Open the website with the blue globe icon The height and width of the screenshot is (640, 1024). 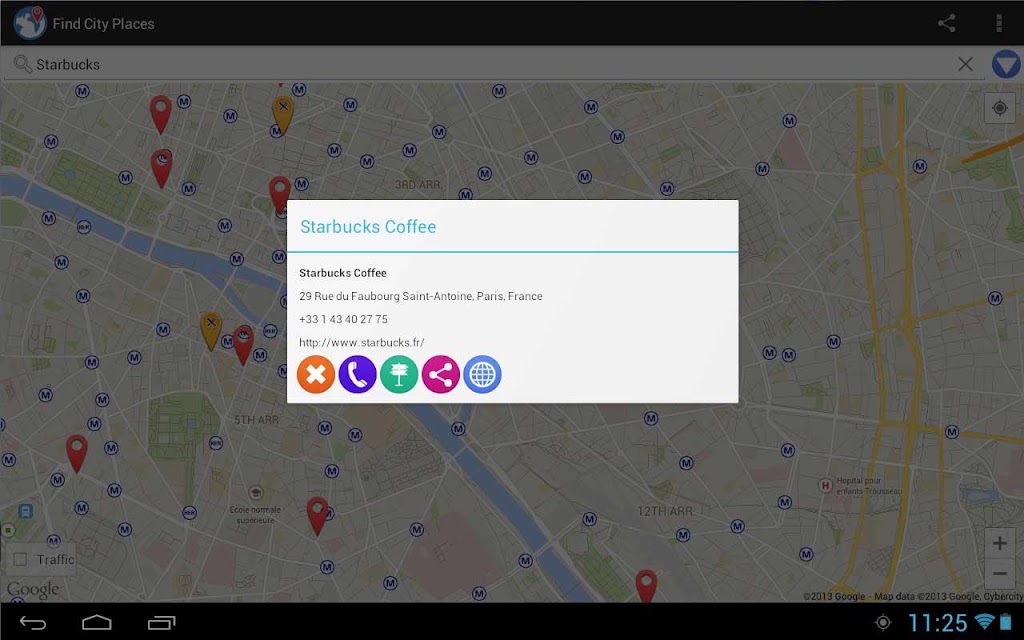[x=483, y=374]
